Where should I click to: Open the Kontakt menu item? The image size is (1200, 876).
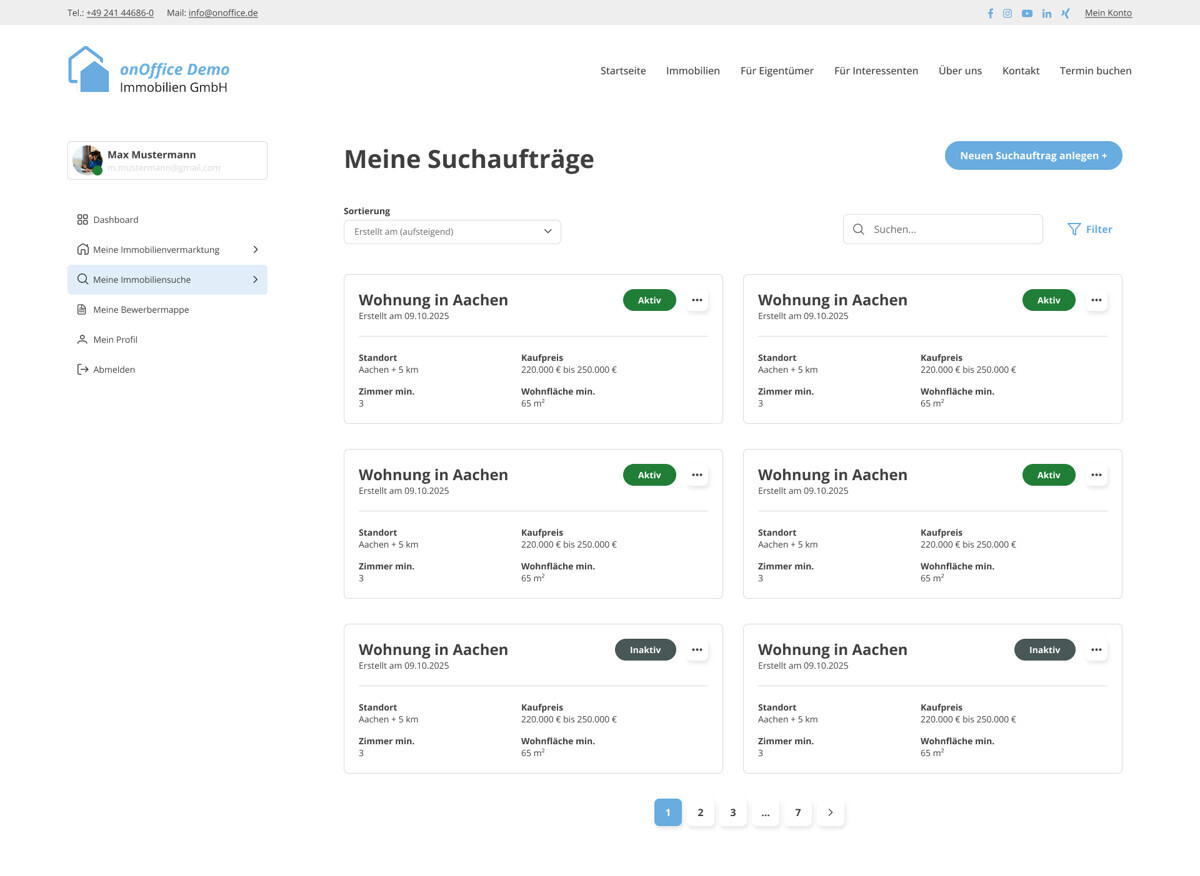pyautogui.click(x=1020, y=71)
